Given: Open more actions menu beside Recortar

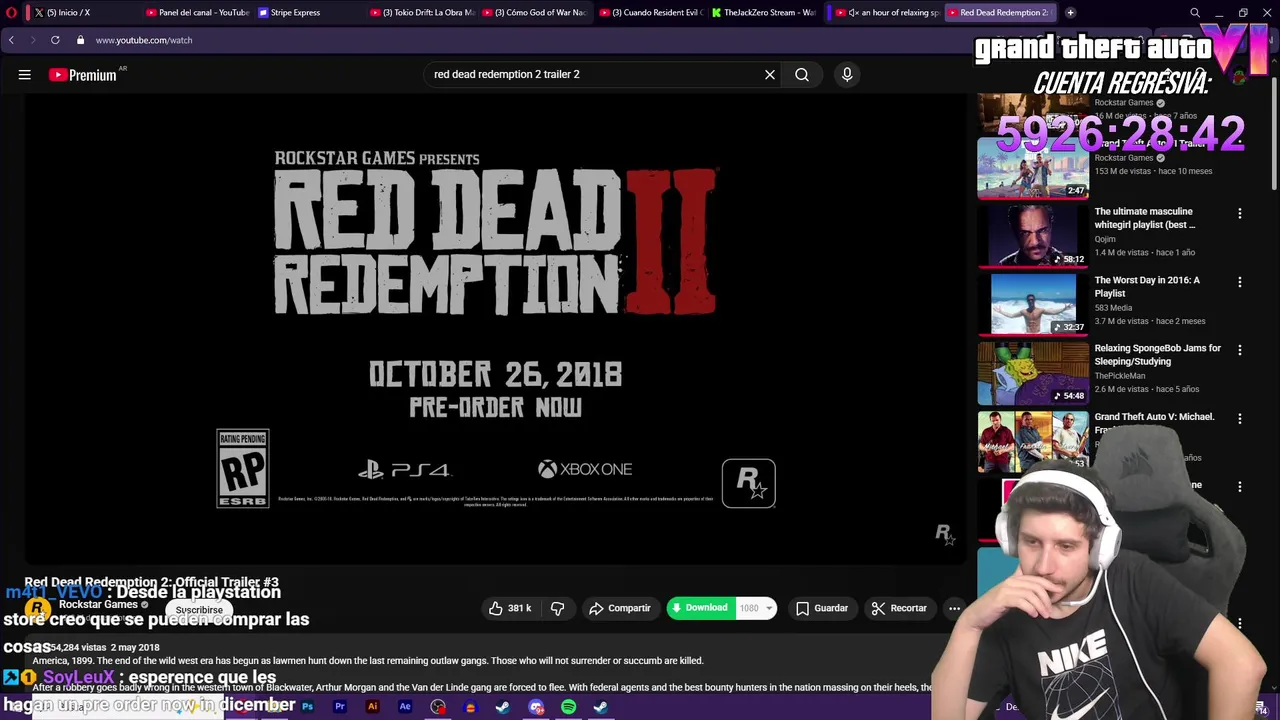Looking at the screenshot, I should coord(954,608).
